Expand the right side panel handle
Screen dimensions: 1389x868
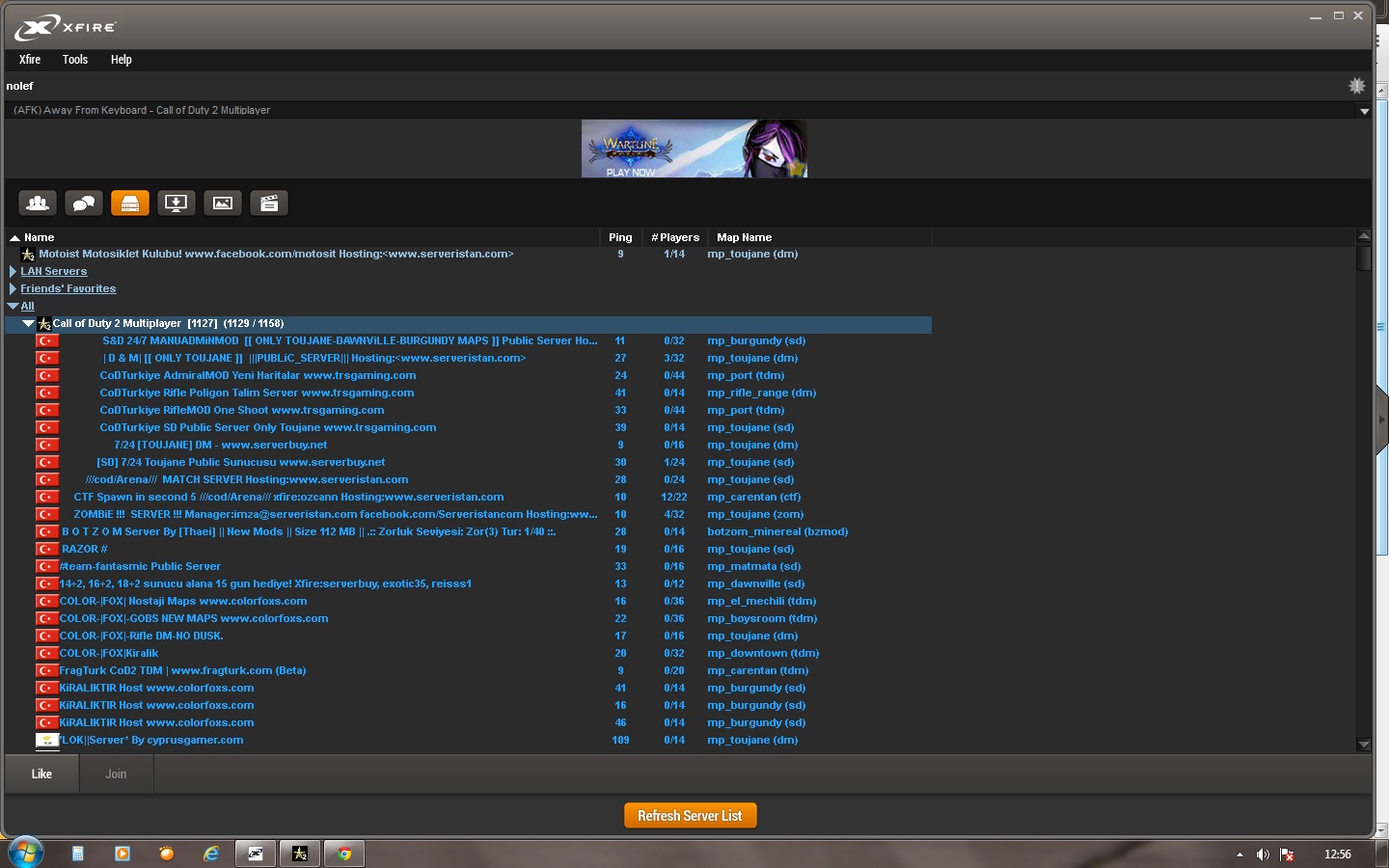point(1381,420)
